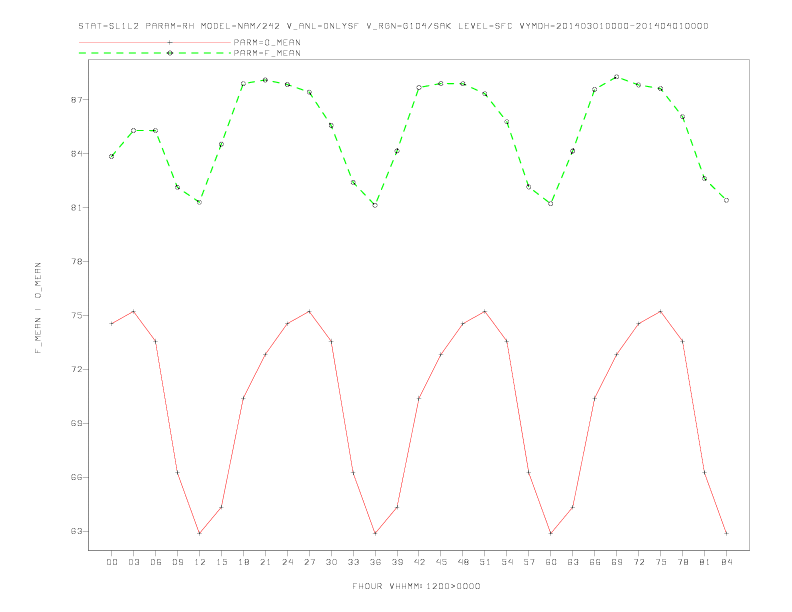Click y-axis tick label 69

tap(76, 423)
